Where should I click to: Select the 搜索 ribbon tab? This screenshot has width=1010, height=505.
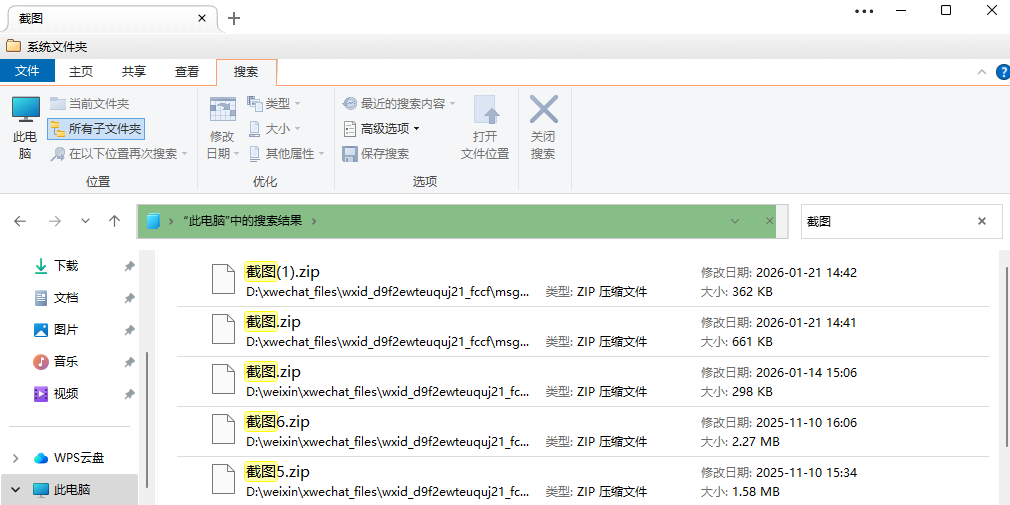click(x=246, y=72)
